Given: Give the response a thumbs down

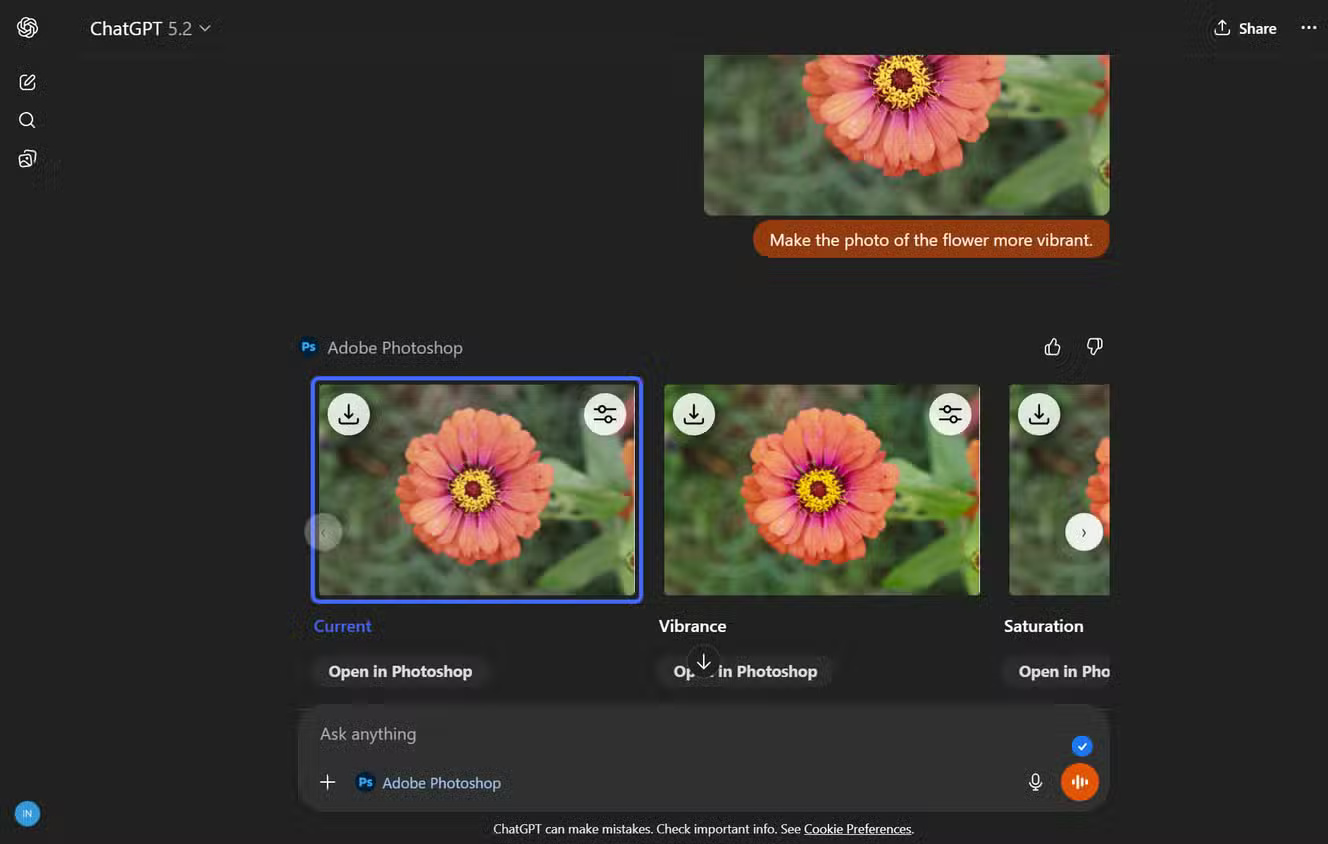Looking at the screenshot, I should pyautogui.click(x=1095, y=347).
